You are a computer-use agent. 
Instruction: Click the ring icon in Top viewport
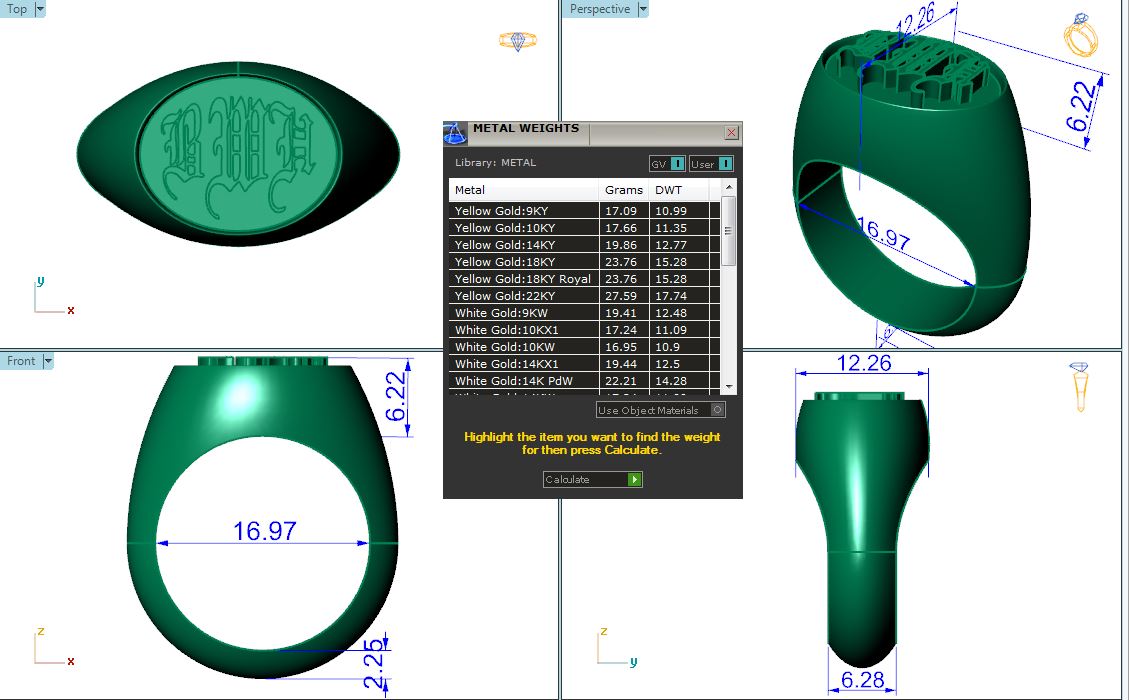(x=518, y=41)
